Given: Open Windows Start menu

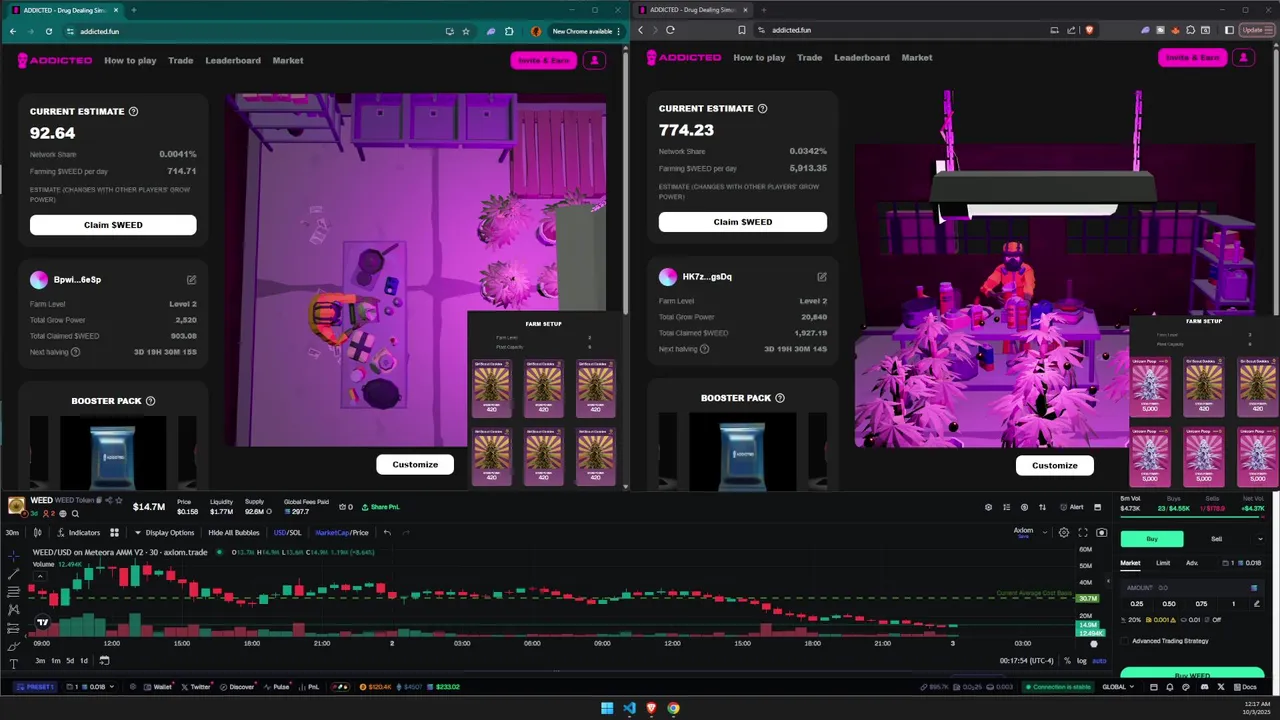Looking at the screenshot, I should coord(607,708).
